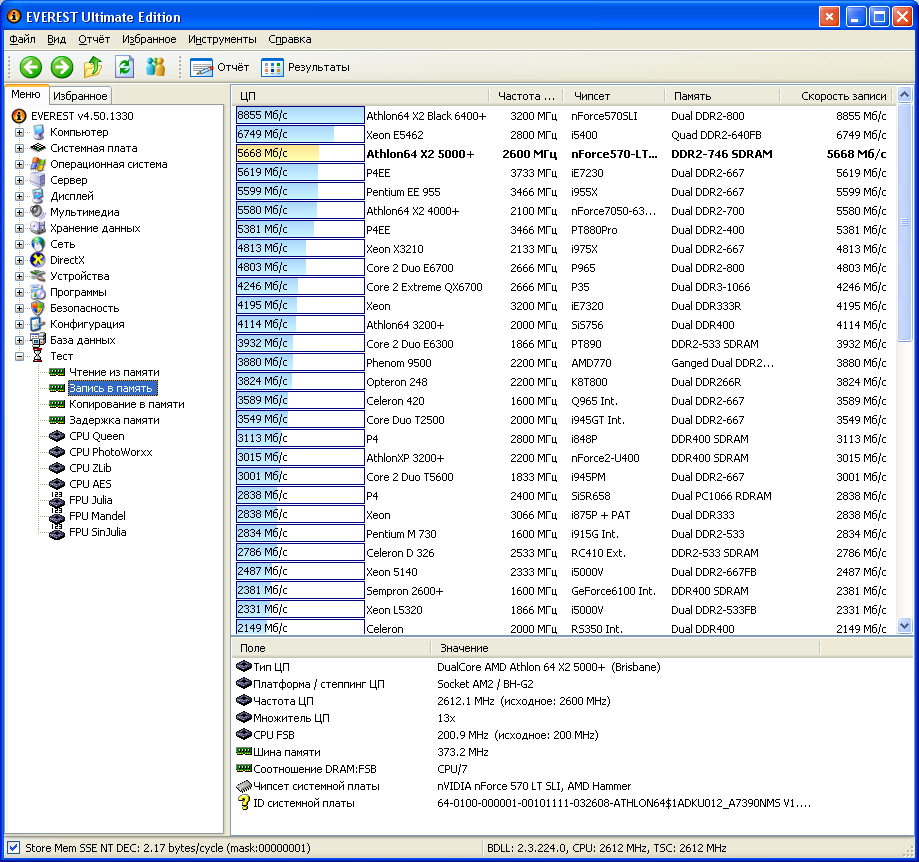
Task: Click the Конфигурация configuration icon
Action: click(38, 323)
